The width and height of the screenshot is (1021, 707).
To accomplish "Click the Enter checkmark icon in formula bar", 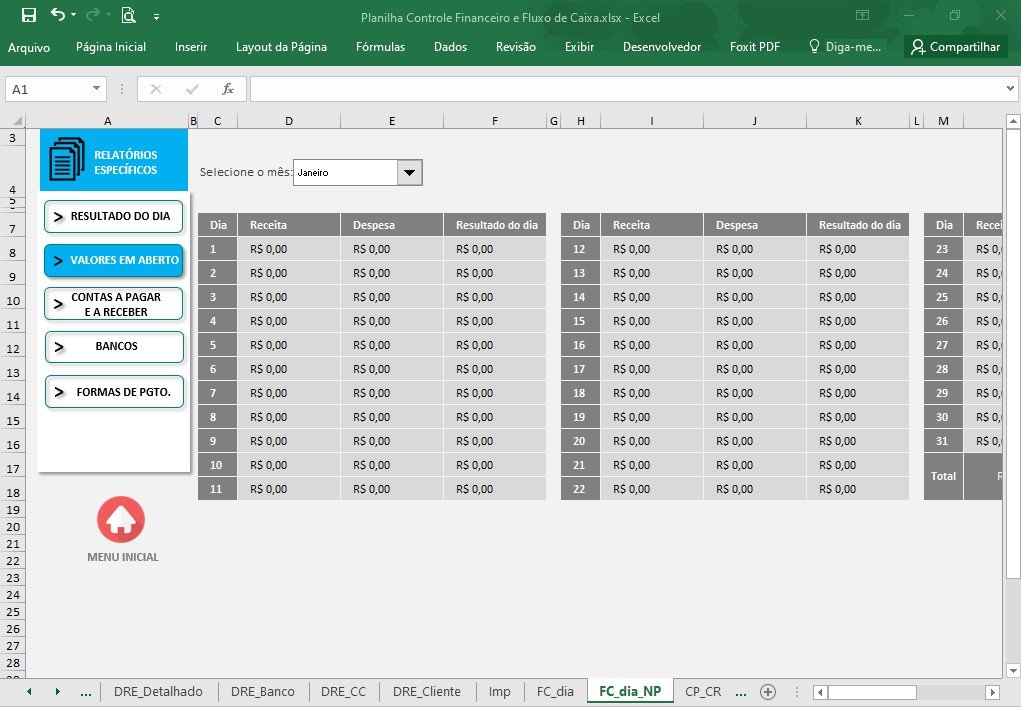I will pos(191,89).
